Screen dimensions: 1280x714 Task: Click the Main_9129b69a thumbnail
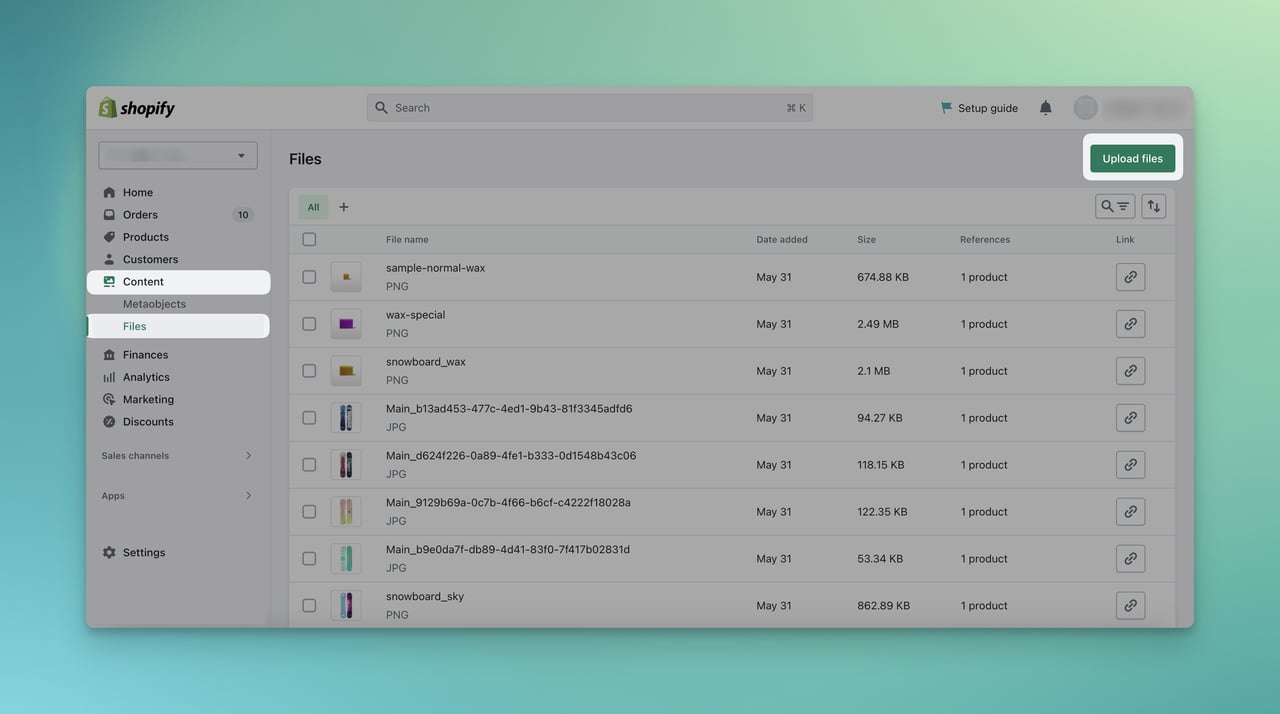(346, 512)
